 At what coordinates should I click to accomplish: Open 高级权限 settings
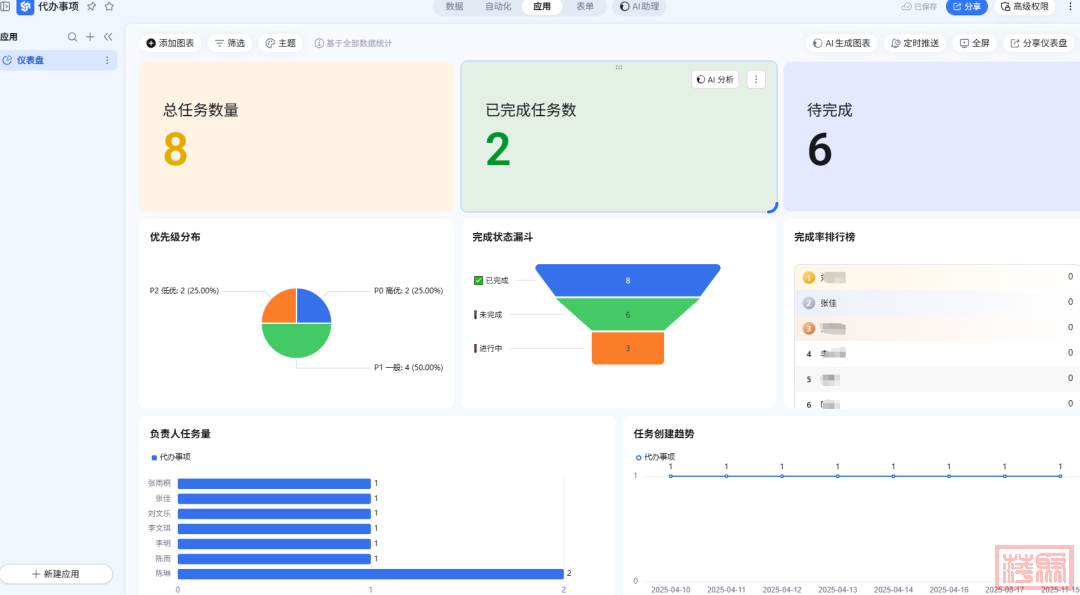pos(1025,7)
